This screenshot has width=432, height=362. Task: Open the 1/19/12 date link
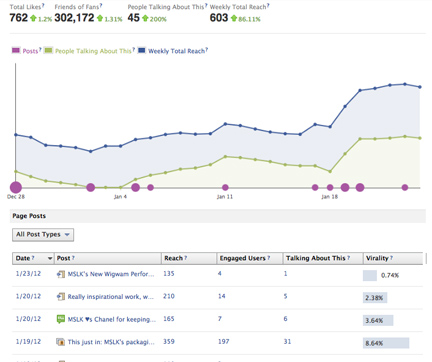[28, 342]
